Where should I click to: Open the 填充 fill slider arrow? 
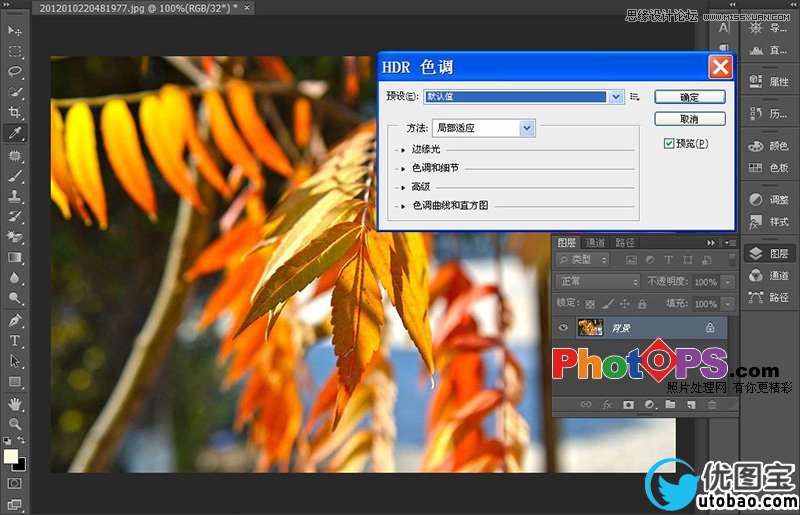728,304
